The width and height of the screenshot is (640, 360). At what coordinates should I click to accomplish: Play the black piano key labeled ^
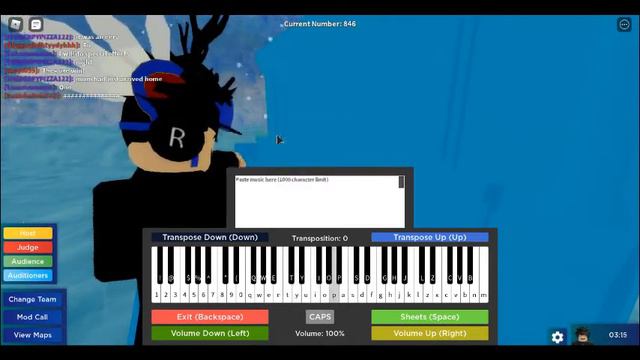pyautogui.click(x=208, y=265)
